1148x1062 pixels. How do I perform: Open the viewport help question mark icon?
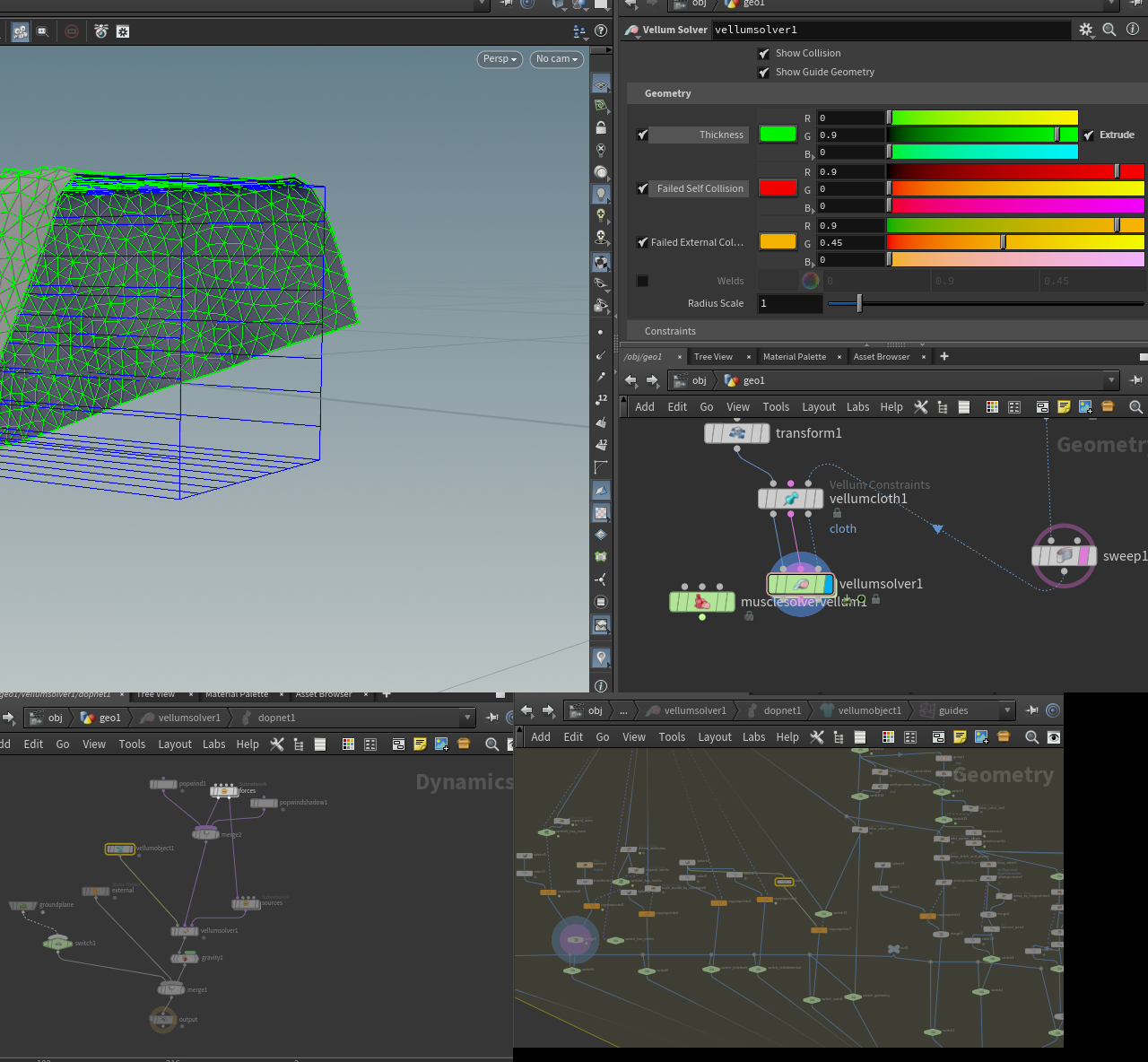[x=601, y=30]
